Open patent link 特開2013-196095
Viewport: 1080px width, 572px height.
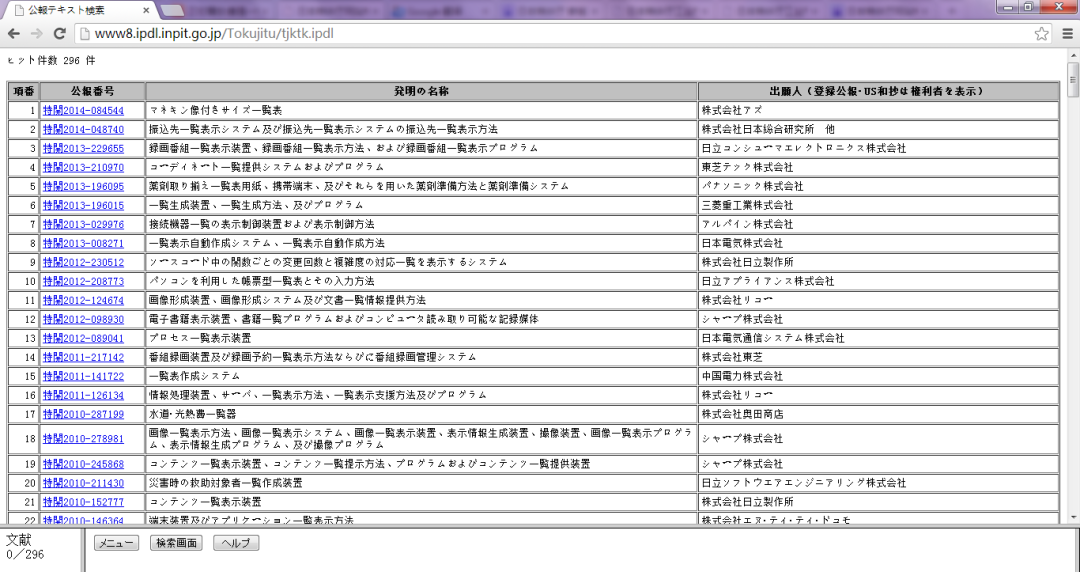(83, 186)
